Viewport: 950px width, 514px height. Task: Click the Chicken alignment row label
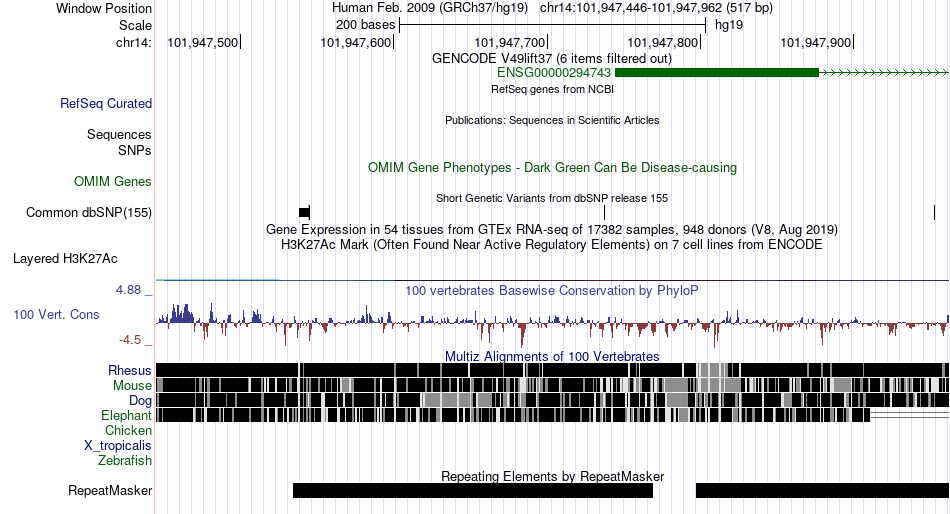coord(128,430)
